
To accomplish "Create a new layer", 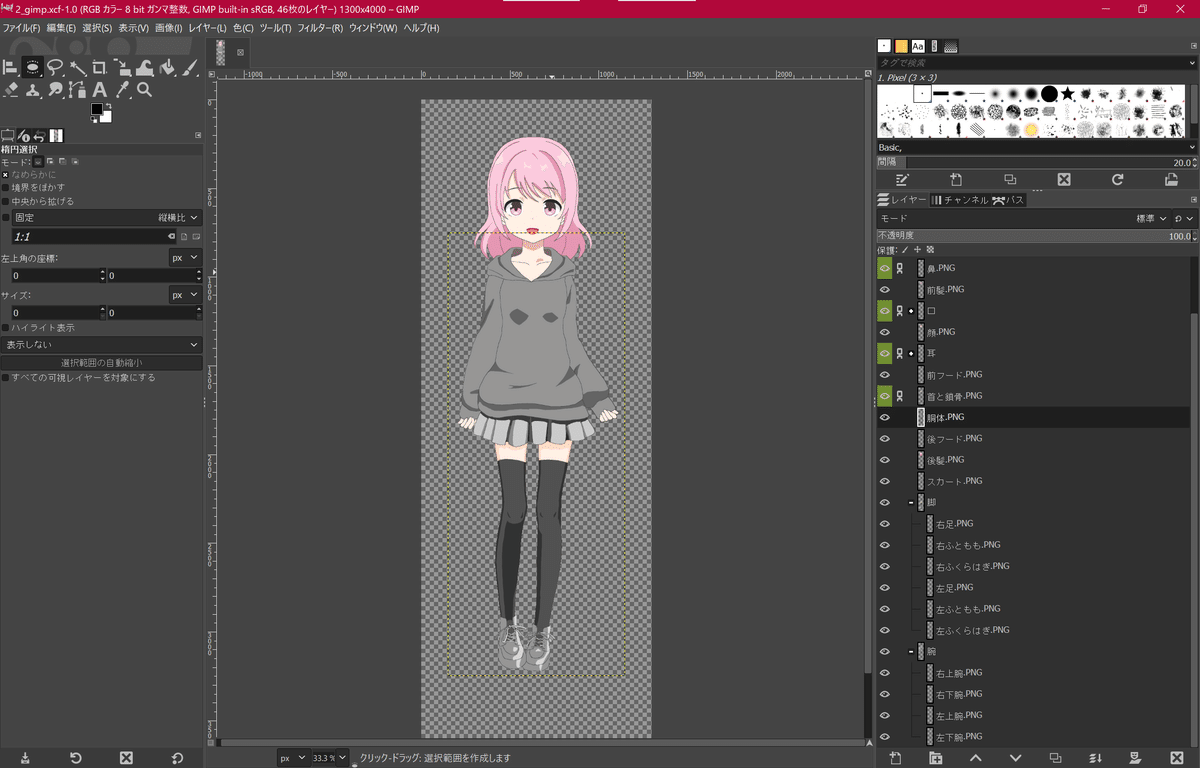I will [895, 758].
